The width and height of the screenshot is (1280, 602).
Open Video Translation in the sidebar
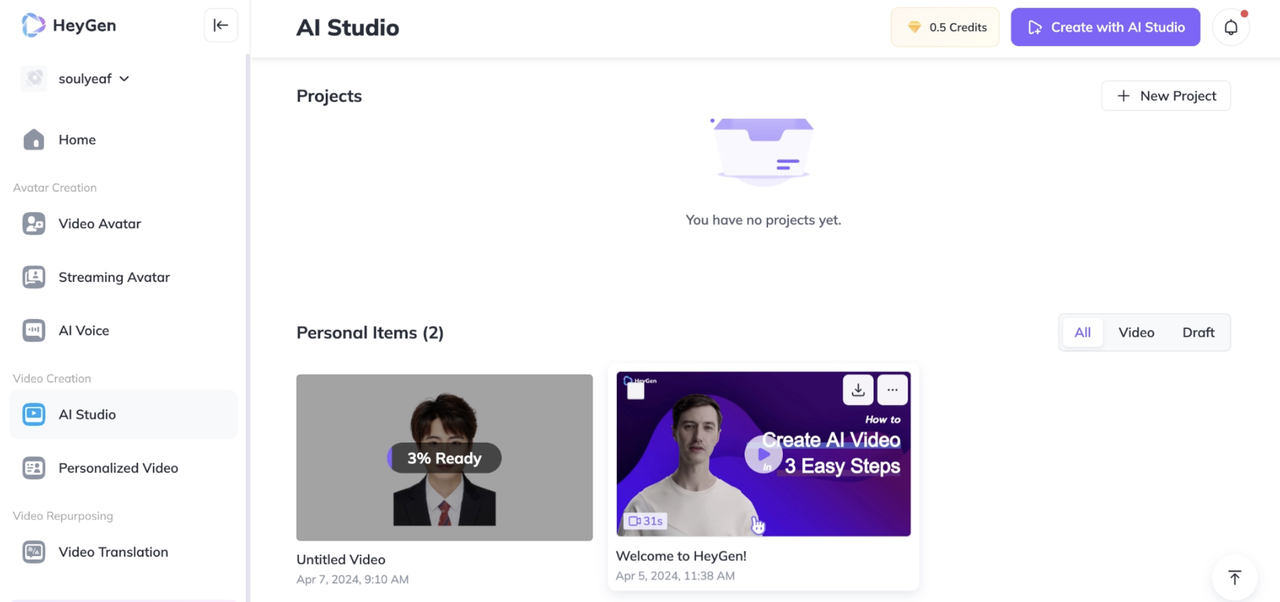click(113, 552)
